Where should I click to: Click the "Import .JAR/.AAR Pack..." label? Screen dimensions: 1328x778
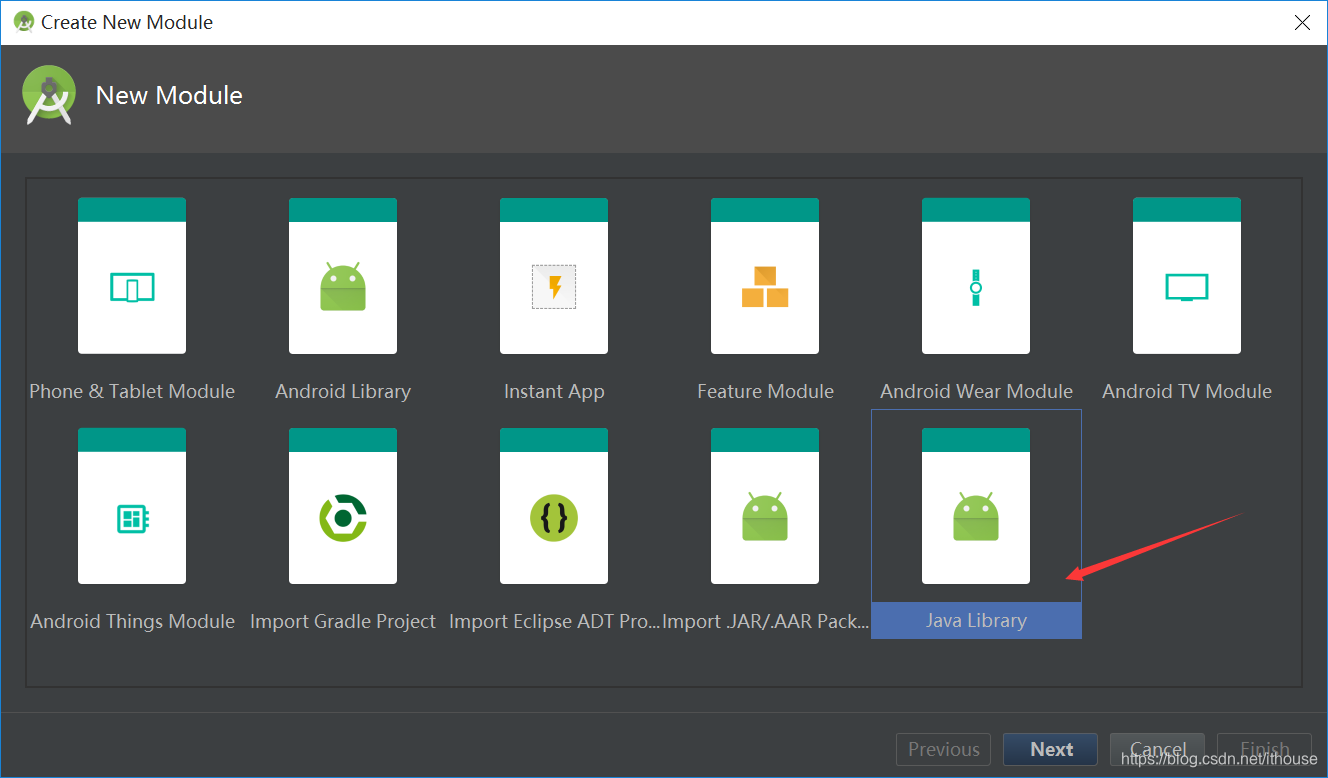pos(765,621)
